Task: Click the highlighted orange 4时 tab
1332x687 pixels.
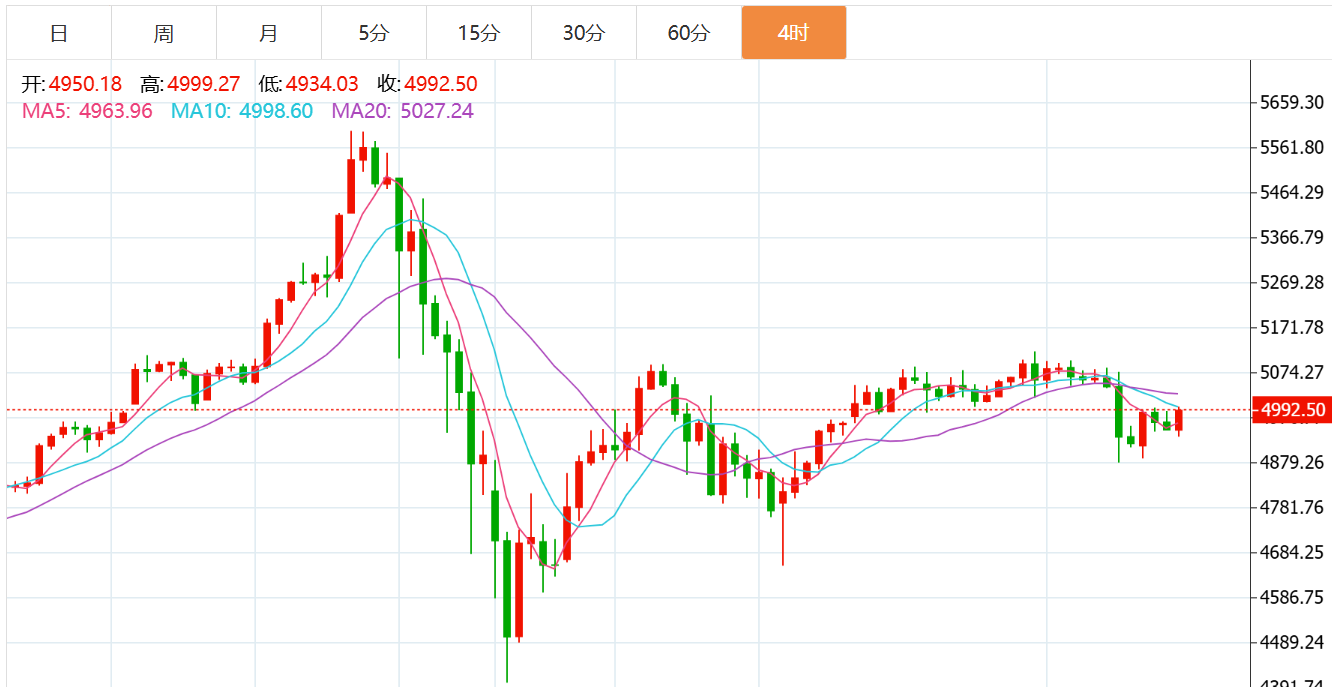Action: point(793,33)
